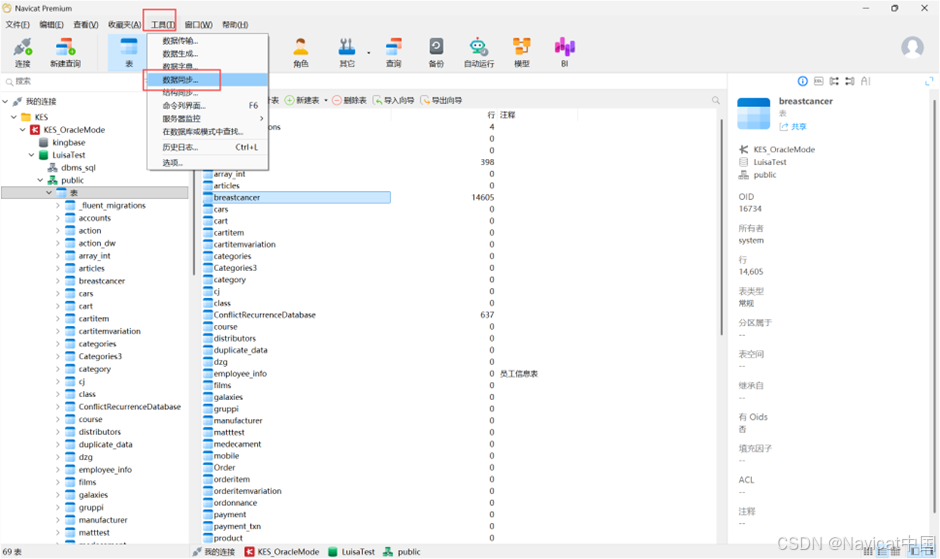Collapse the 我的连接 tree node

[x=5, y=101]
